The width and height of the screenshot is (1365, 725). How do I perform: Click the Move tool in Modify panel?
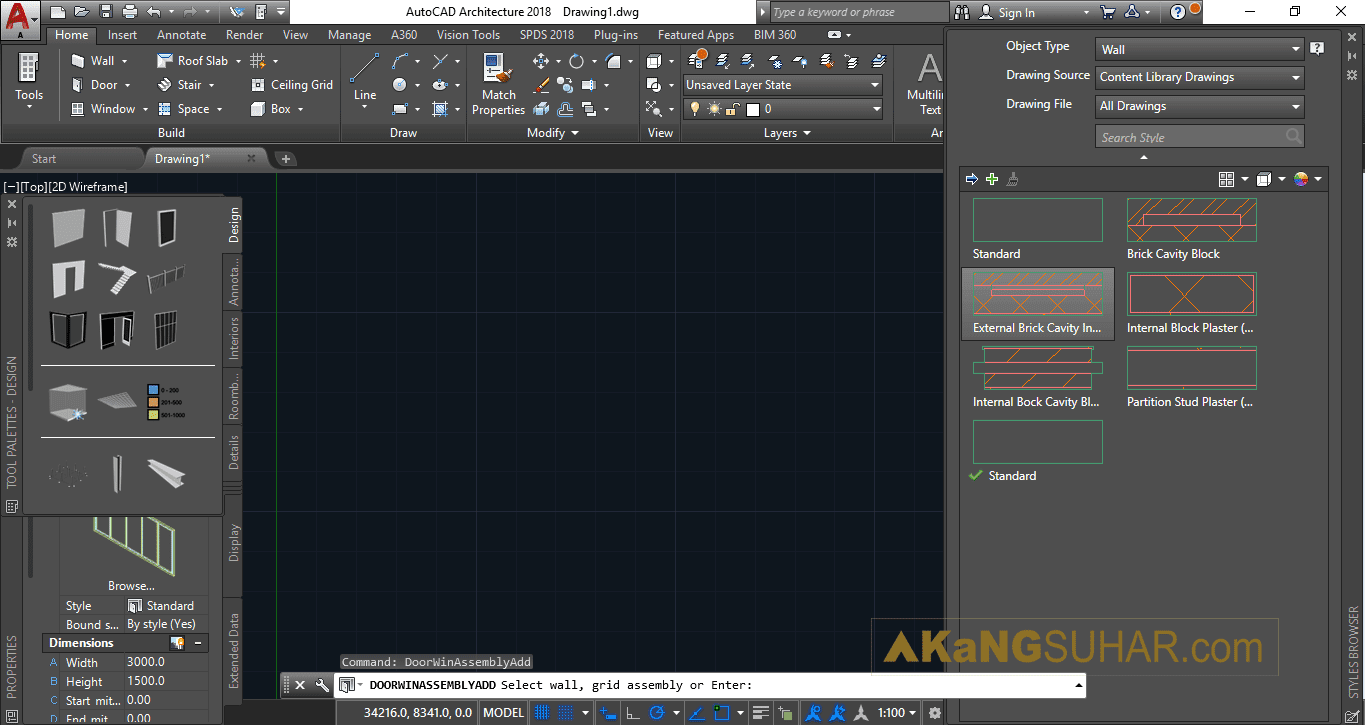tap(541, 61)
